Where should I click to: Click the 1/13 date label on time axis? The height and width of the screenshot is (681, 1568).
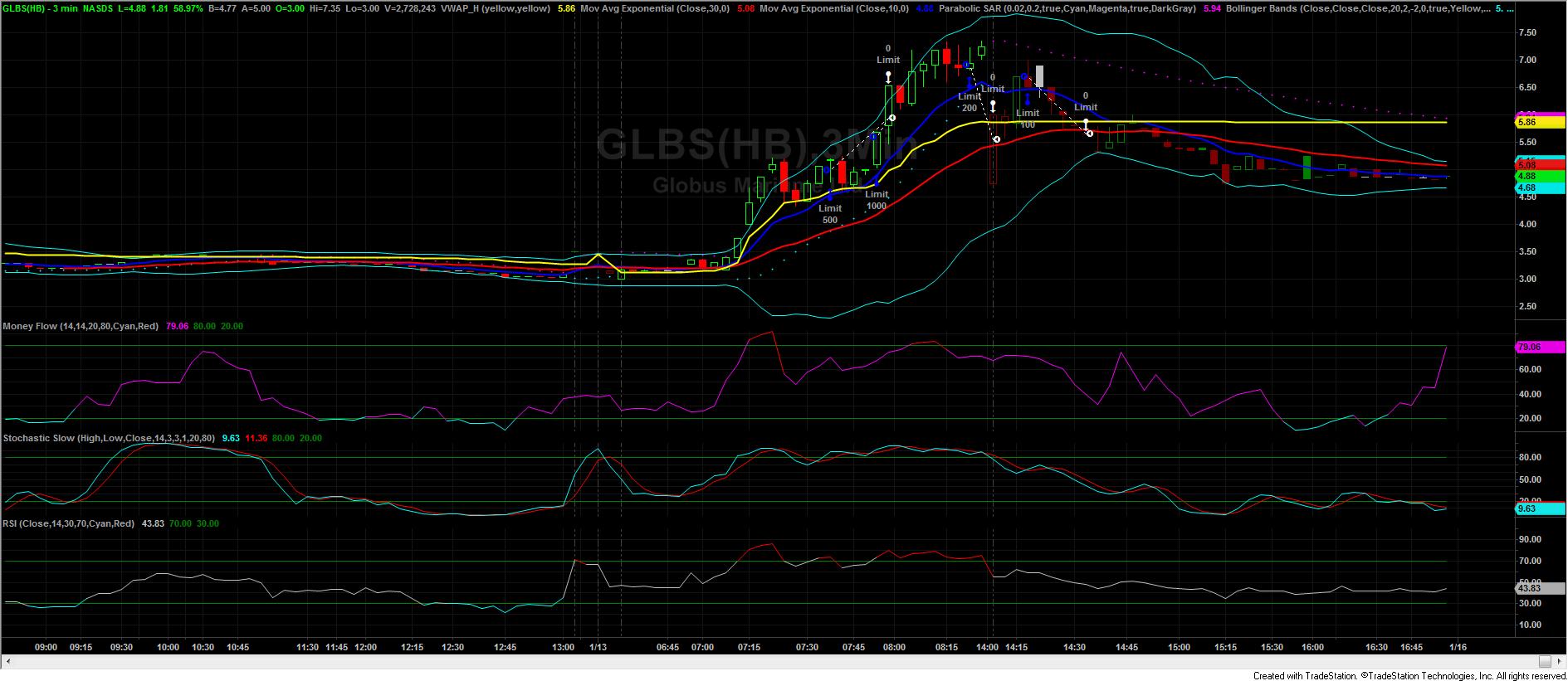[598, 647]
